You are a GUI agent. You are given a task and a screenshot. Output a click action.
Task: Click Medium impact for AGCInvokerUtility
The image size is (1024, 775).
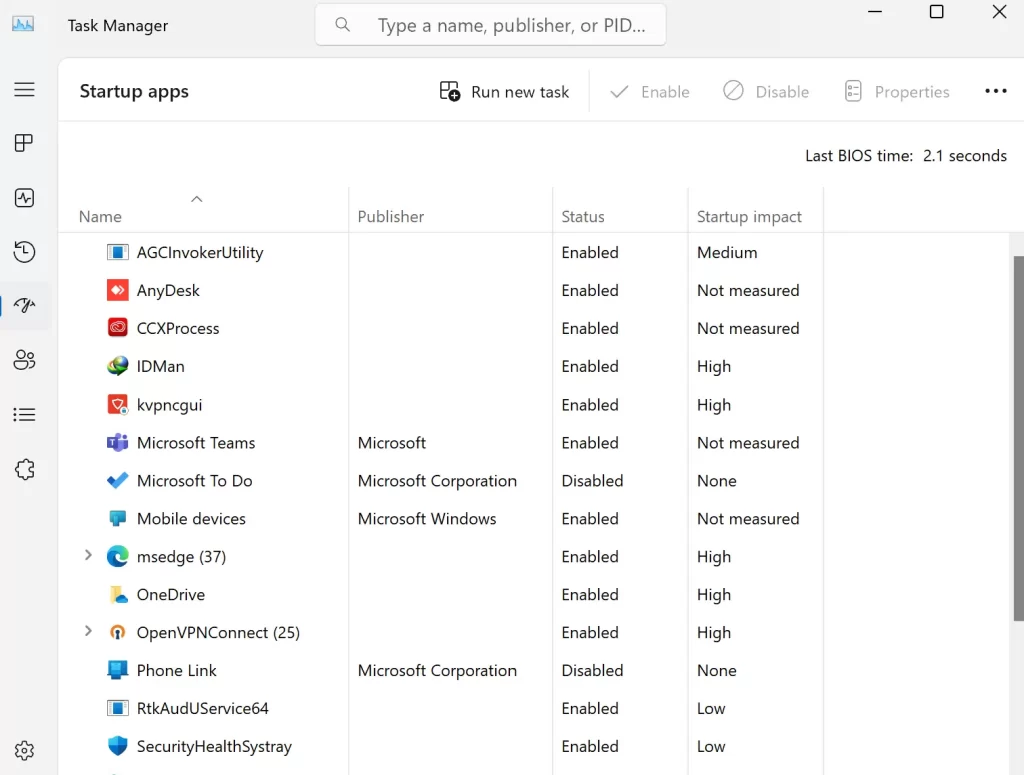click(727, 253)
